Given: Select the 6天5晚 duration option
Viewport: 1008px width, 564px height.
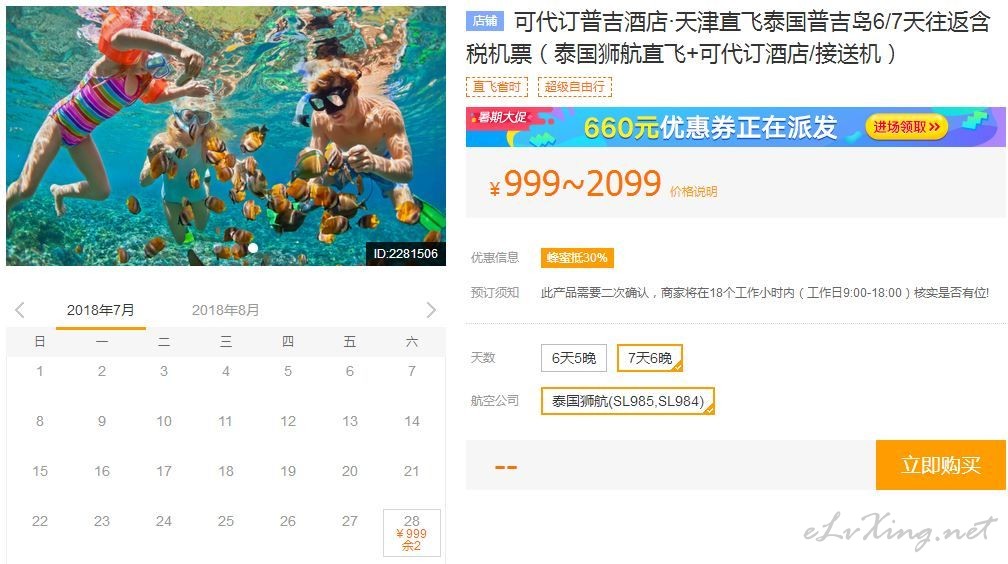Looking at the screenshot, I should tap(573, 358).
